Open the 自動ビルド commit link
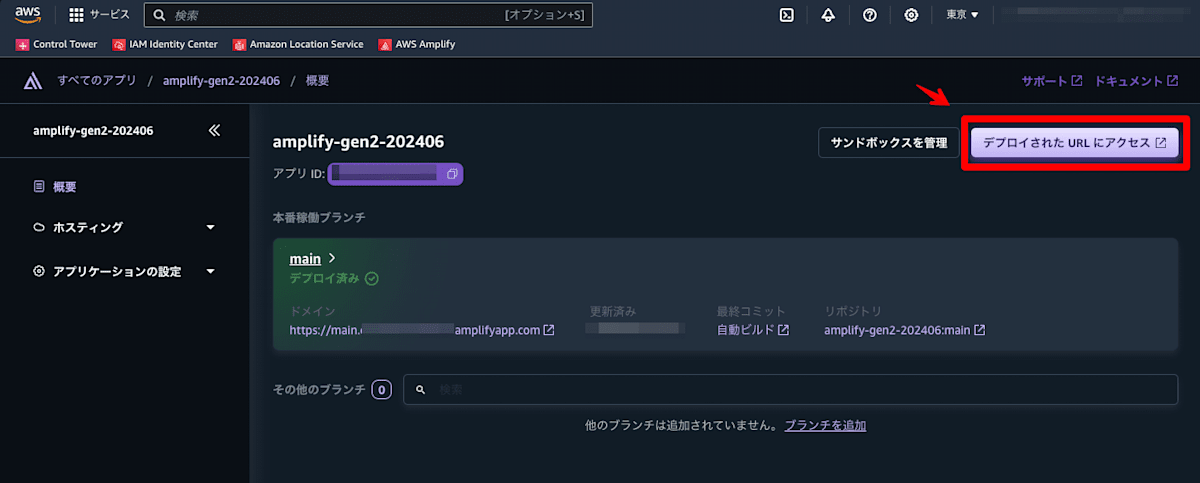1200x483 pixels. [753, 330]
